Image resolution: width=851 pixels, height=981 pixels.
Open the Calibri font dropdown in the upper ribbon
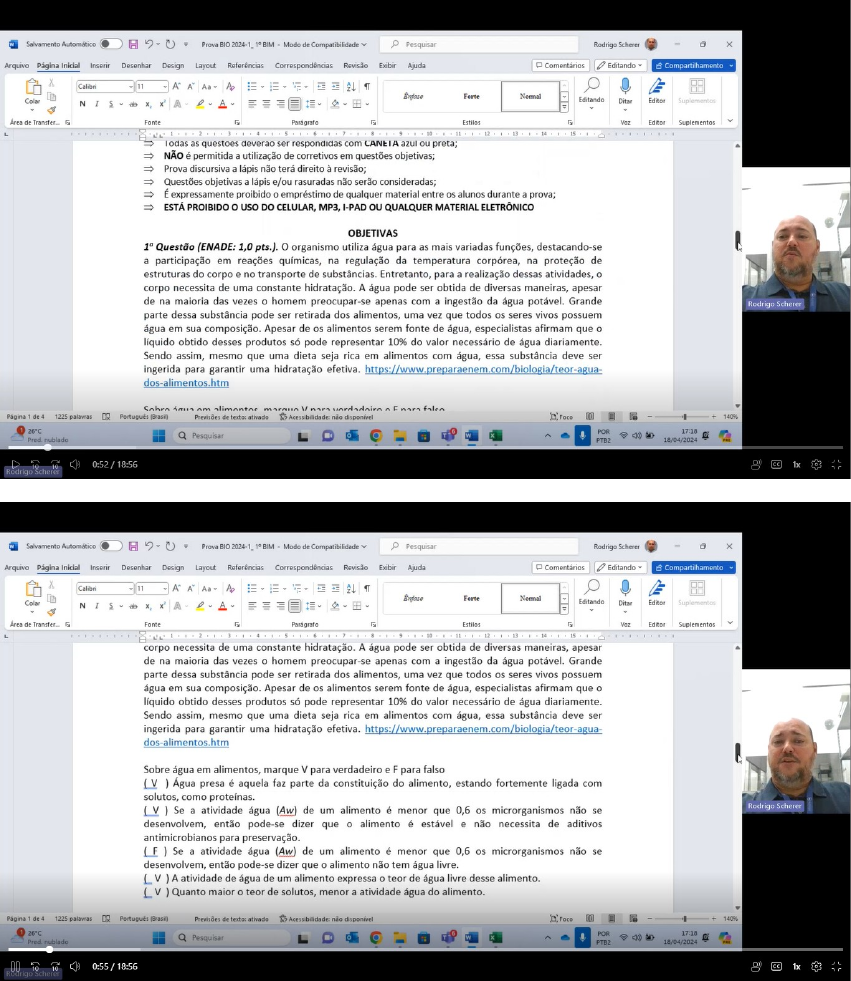tap(104, 87)
